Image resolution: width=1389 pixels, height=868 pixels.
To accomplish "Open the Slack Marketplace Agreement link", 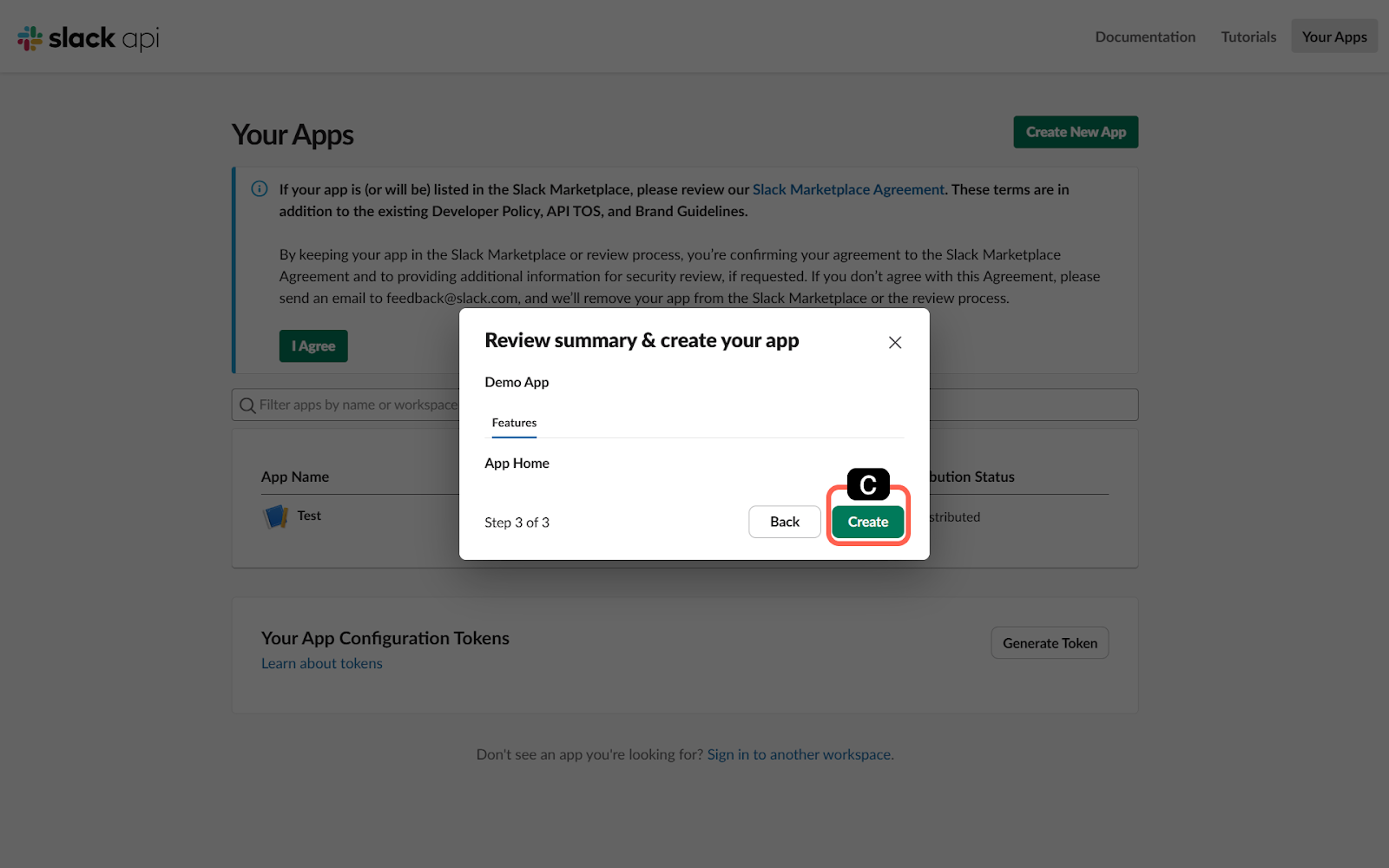I will point(848,189).
